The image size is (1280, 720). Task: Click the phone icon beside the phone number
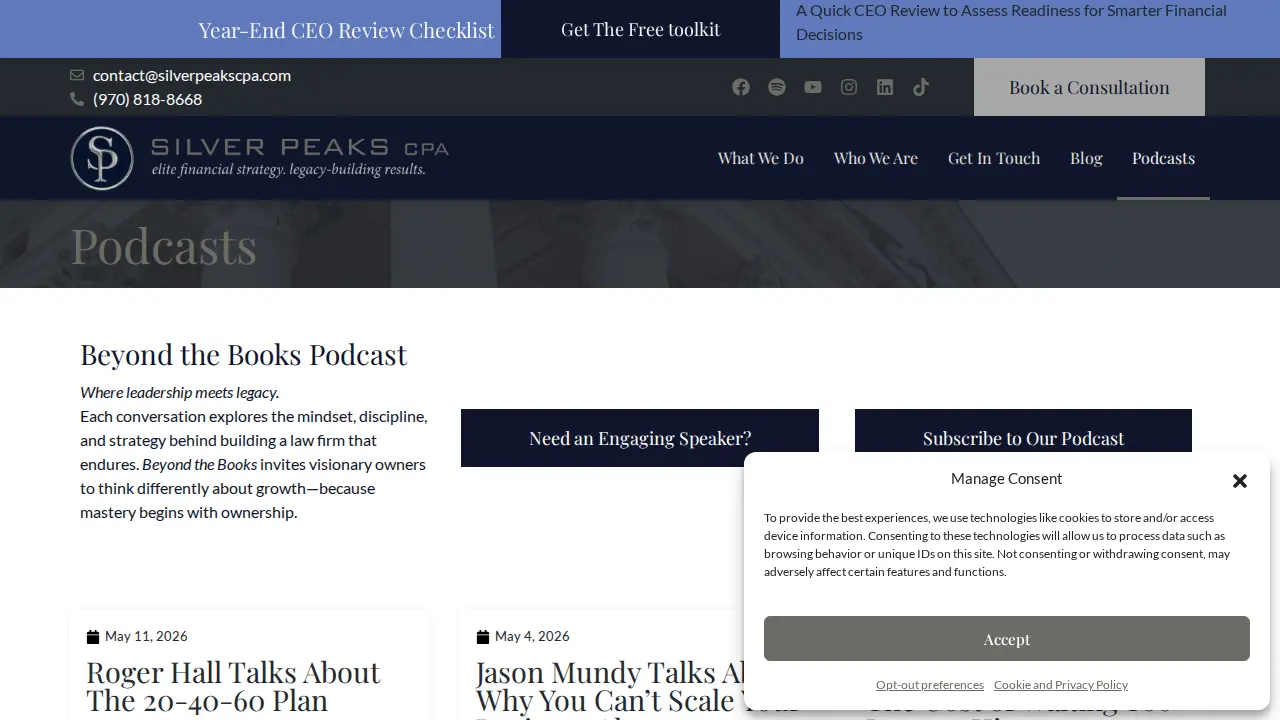pos(77,99)
